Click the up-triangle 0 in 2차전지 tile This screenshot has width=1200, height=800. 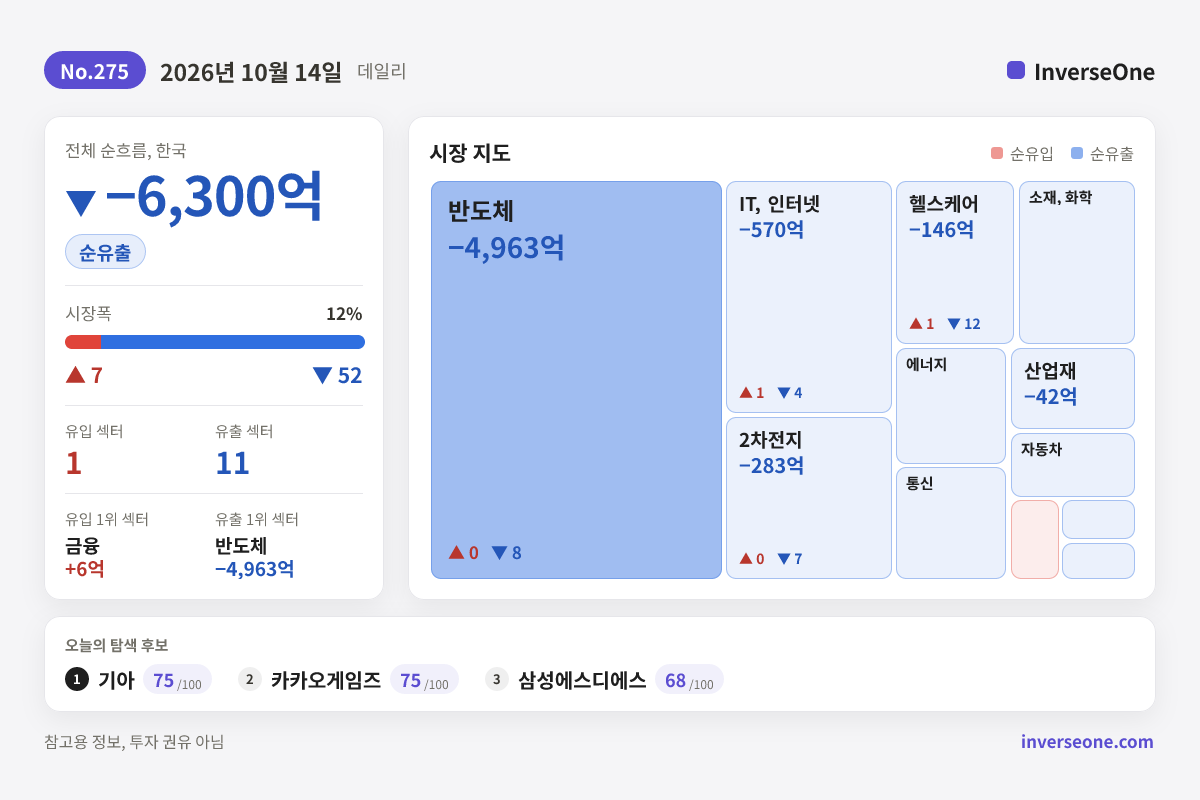[x=752, y=559]
